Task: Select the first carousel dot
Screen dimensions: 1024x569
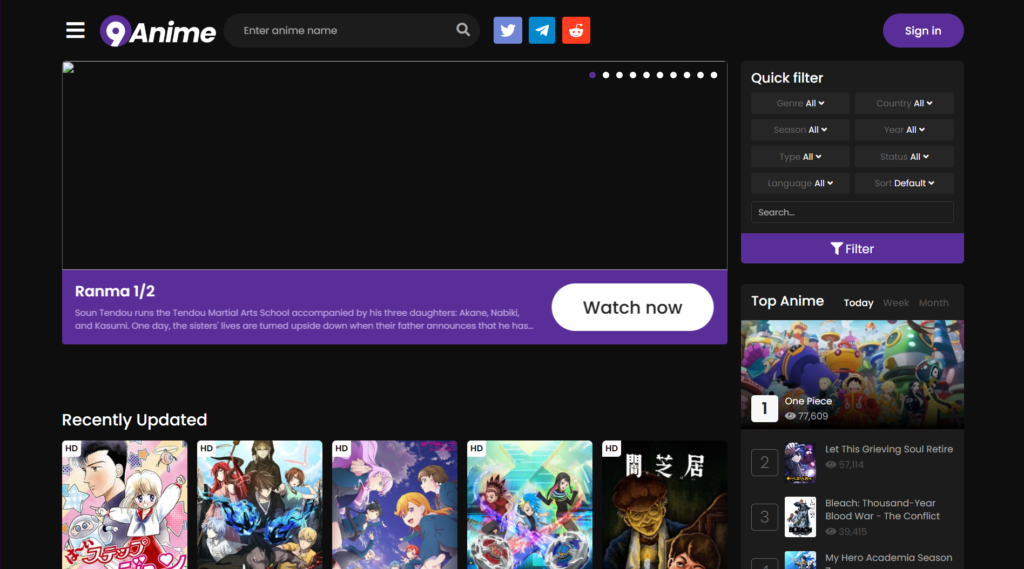Action: [x=592, y=75]
